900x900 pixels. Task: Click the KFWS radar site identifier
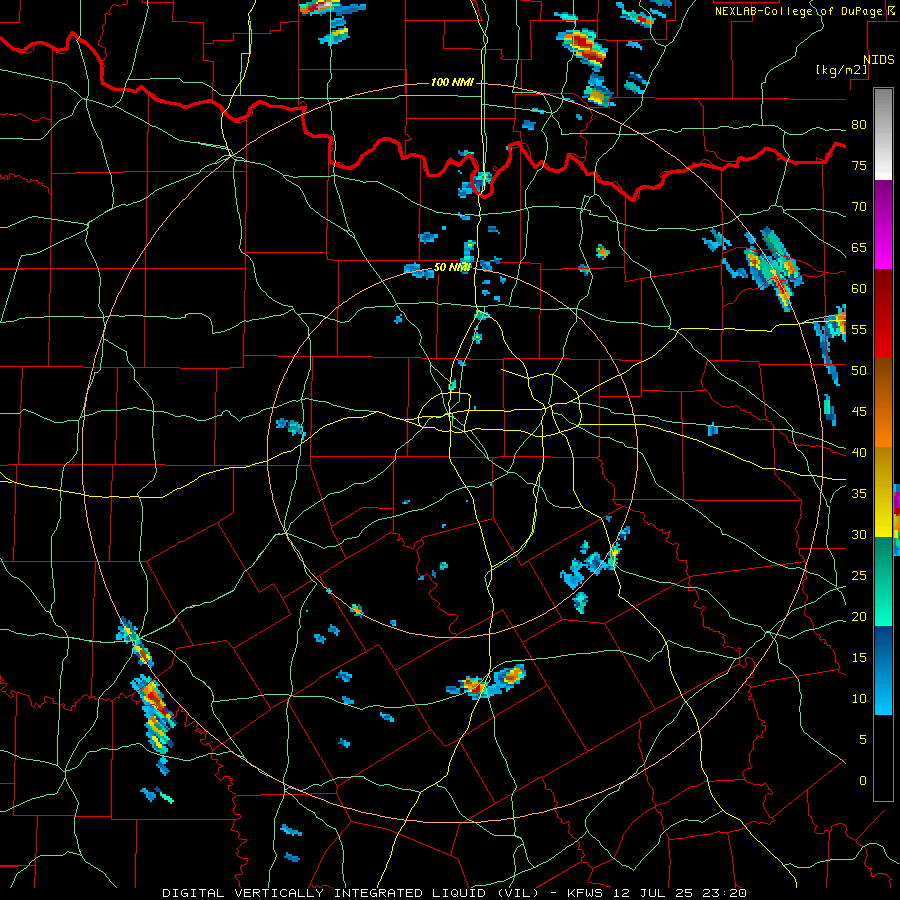click(585, 893)
